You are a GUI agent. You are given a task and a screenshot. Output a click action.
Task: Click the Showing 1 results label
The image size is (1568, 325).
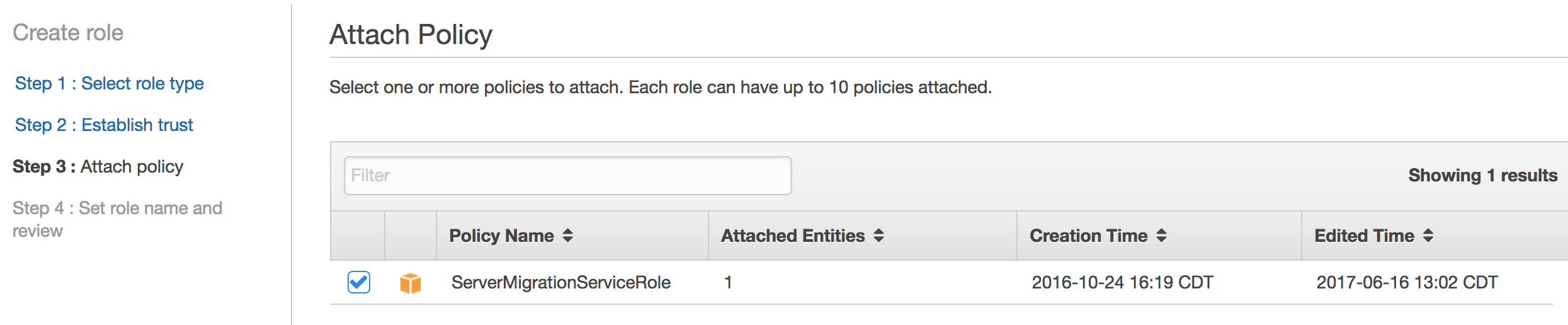1482,176
